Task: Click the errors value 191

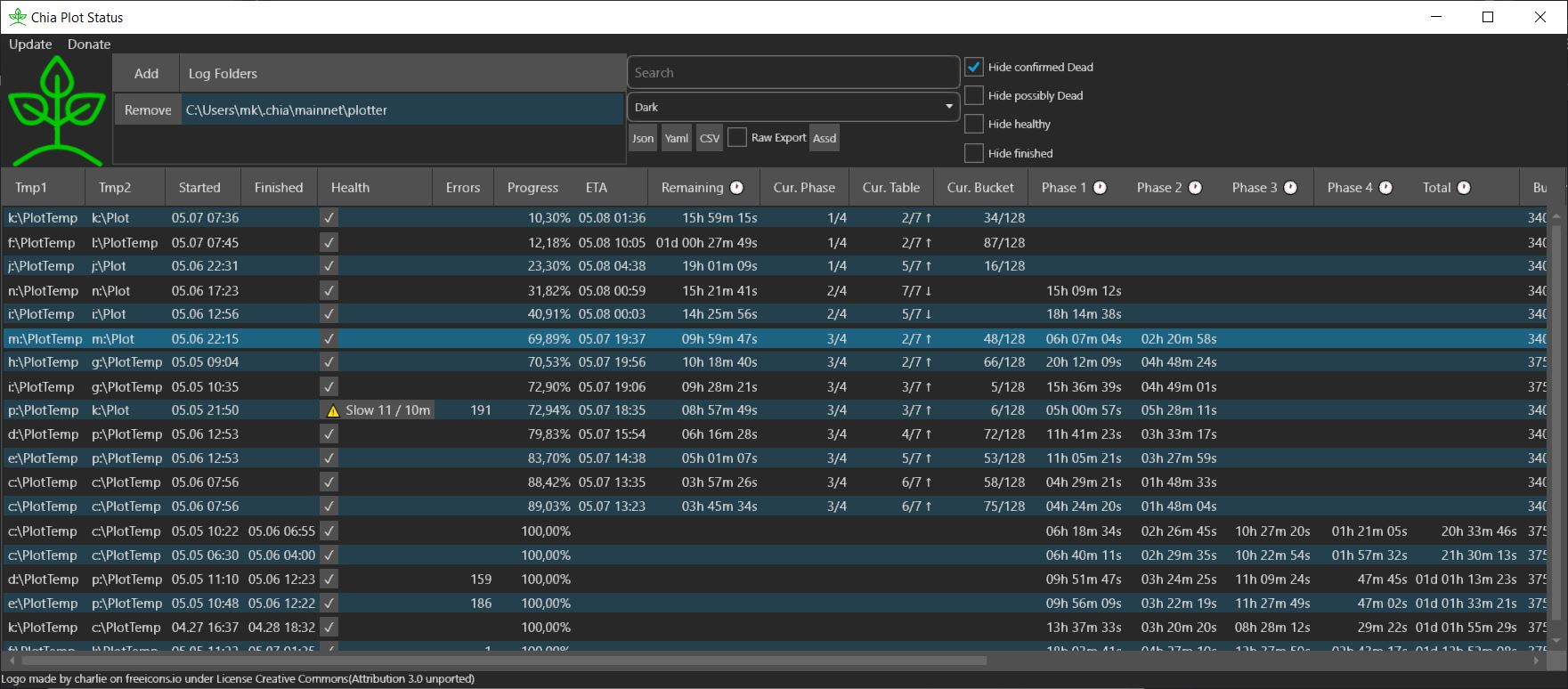Action: [x=481, y=410]
